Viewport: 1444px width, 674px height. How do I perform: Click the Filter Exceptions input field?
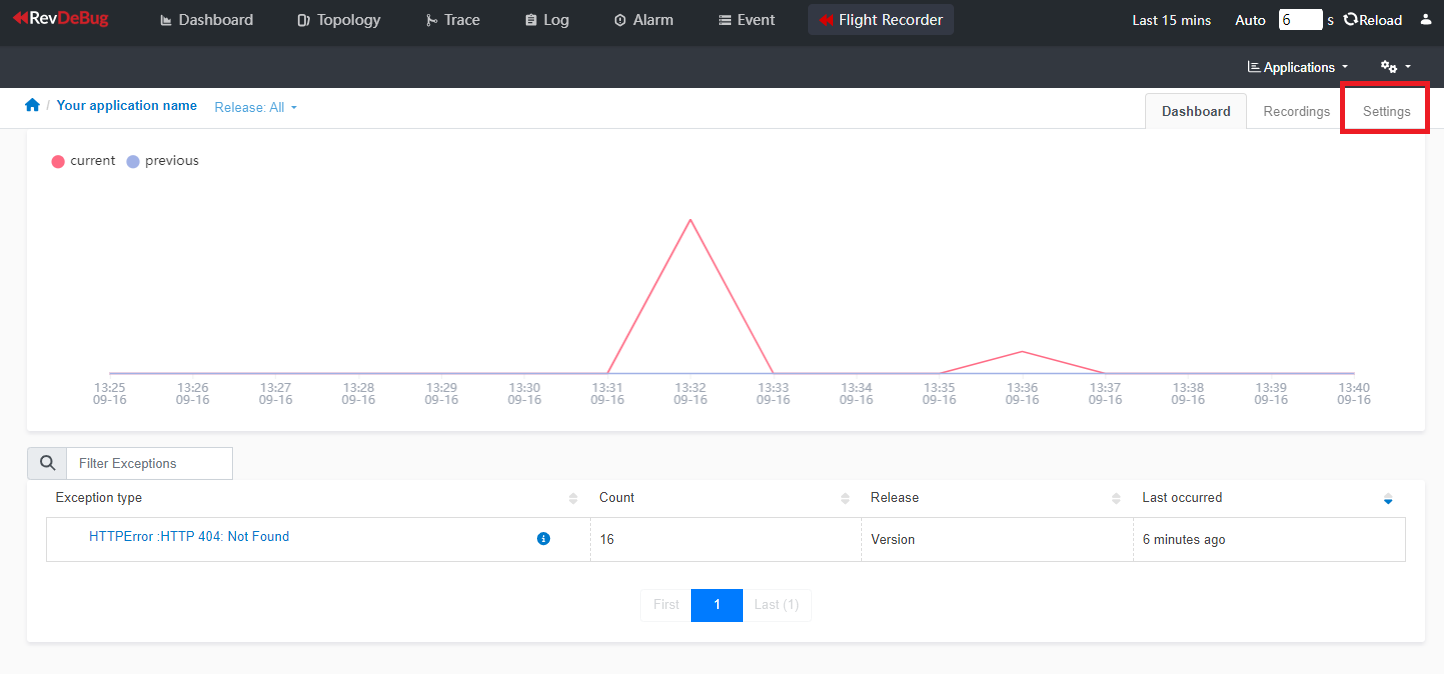click(x=149, y=463)
